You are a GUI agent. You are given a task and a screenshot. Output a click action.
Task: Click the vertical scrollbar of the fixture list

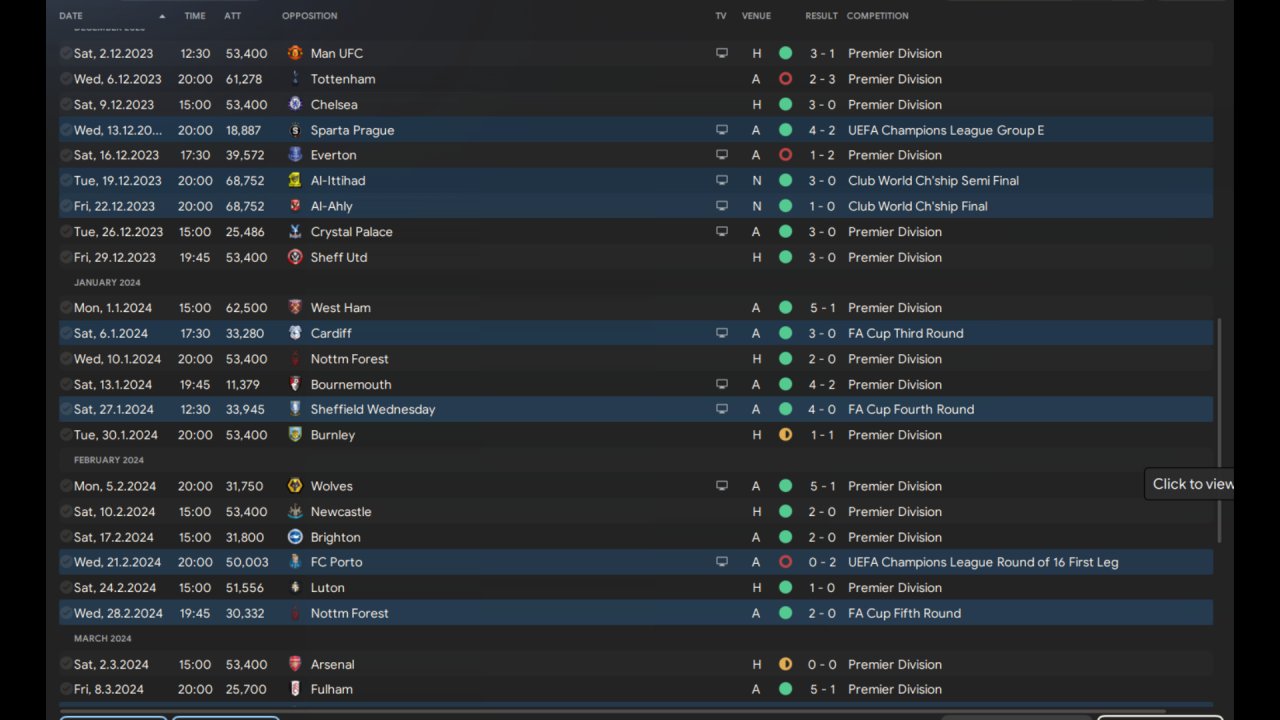1218,430
